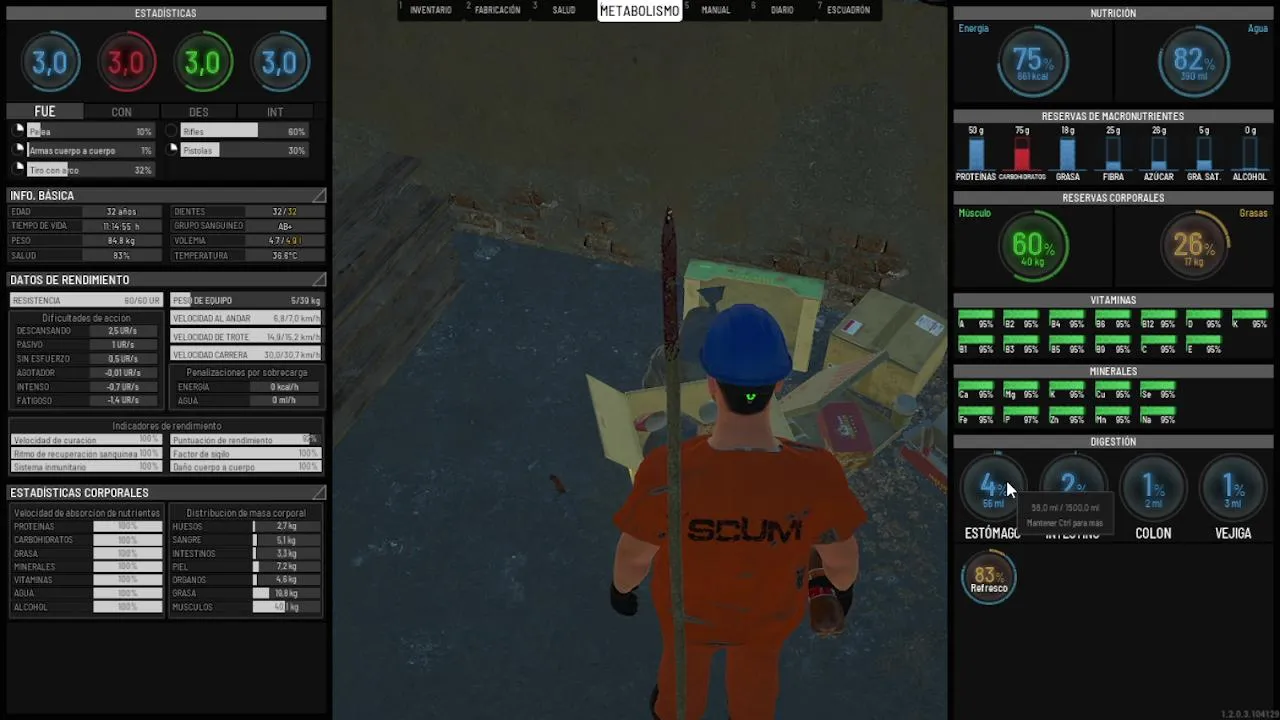
Task: Click the Peso de equipo 5/39 kg bar
Action: pos(246,301)
